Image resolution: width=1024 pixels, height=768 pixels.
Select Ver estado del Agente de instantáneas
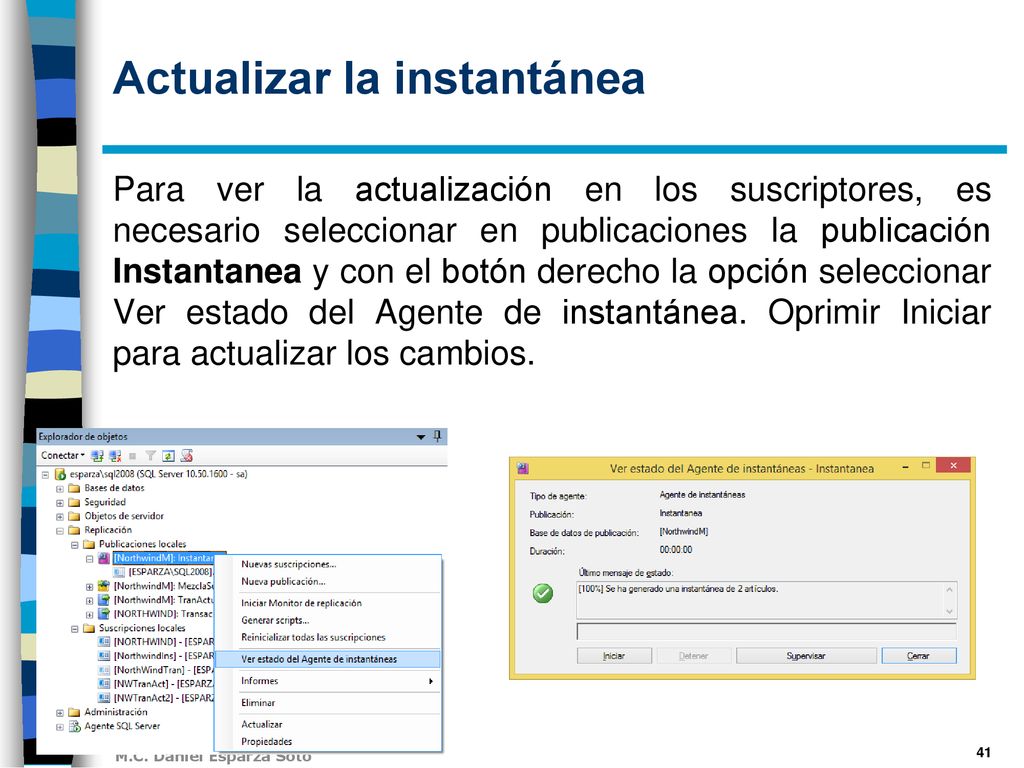(328, 659)
